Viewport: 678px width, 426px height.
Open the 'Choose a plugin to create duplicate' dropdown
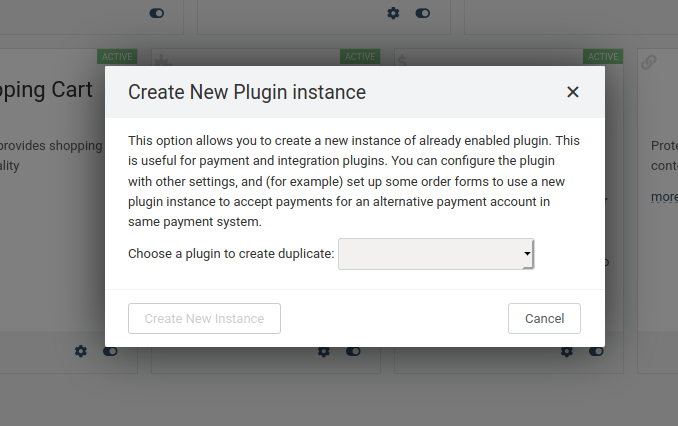(436, 254)
